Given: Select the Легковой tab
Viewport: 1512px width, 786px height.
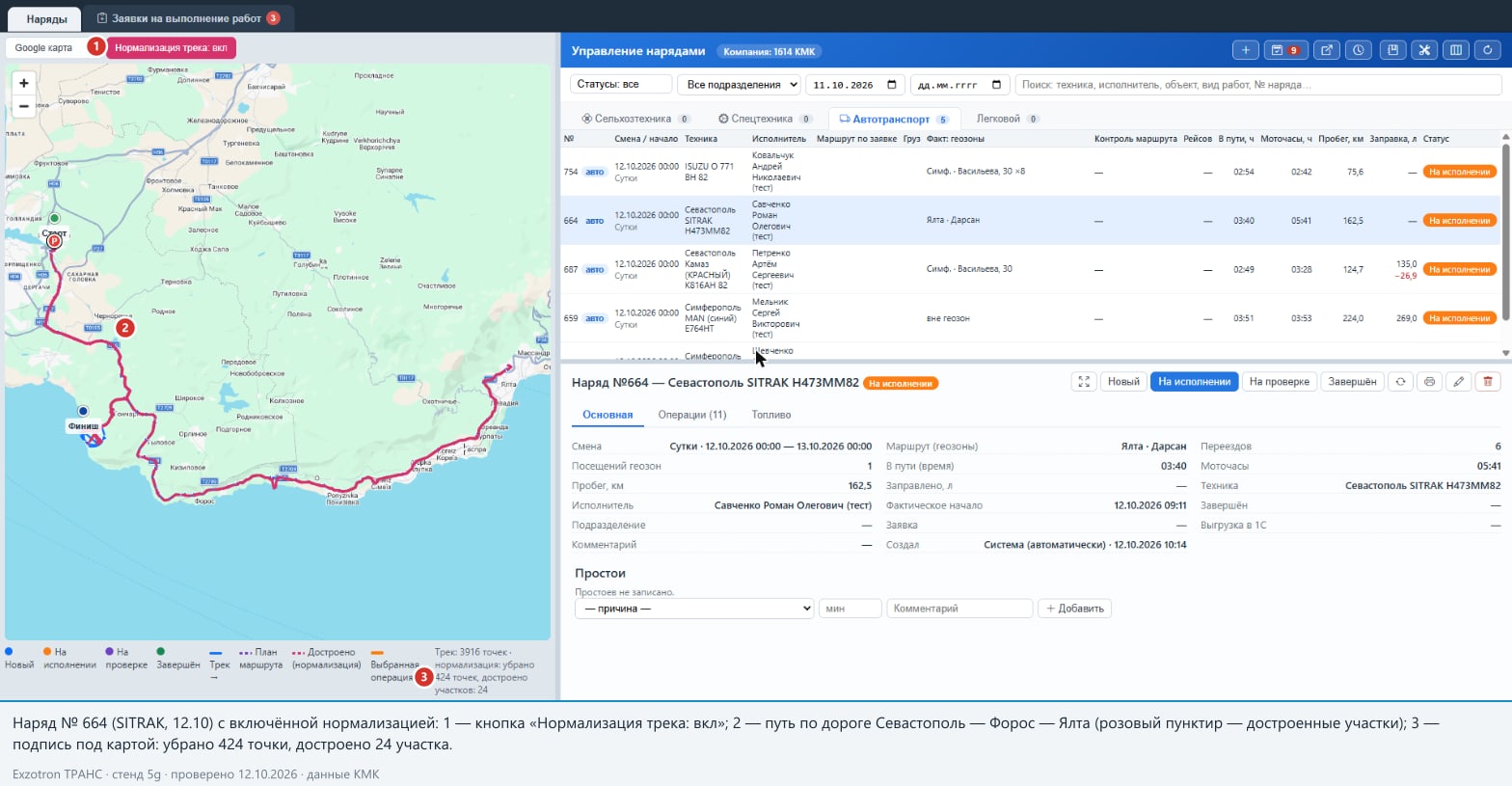Looking at the screenshot, I should tap(1007, 119).
